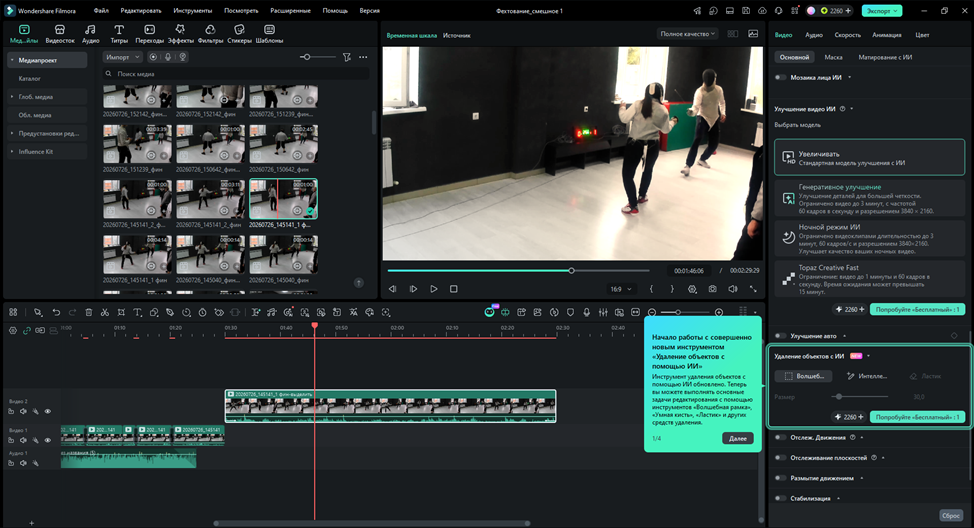Image resolution: width=974 pixels, height=528 pixels.
Task: Select the Crop tool in timeline toolbar
Action: point(121,312)
